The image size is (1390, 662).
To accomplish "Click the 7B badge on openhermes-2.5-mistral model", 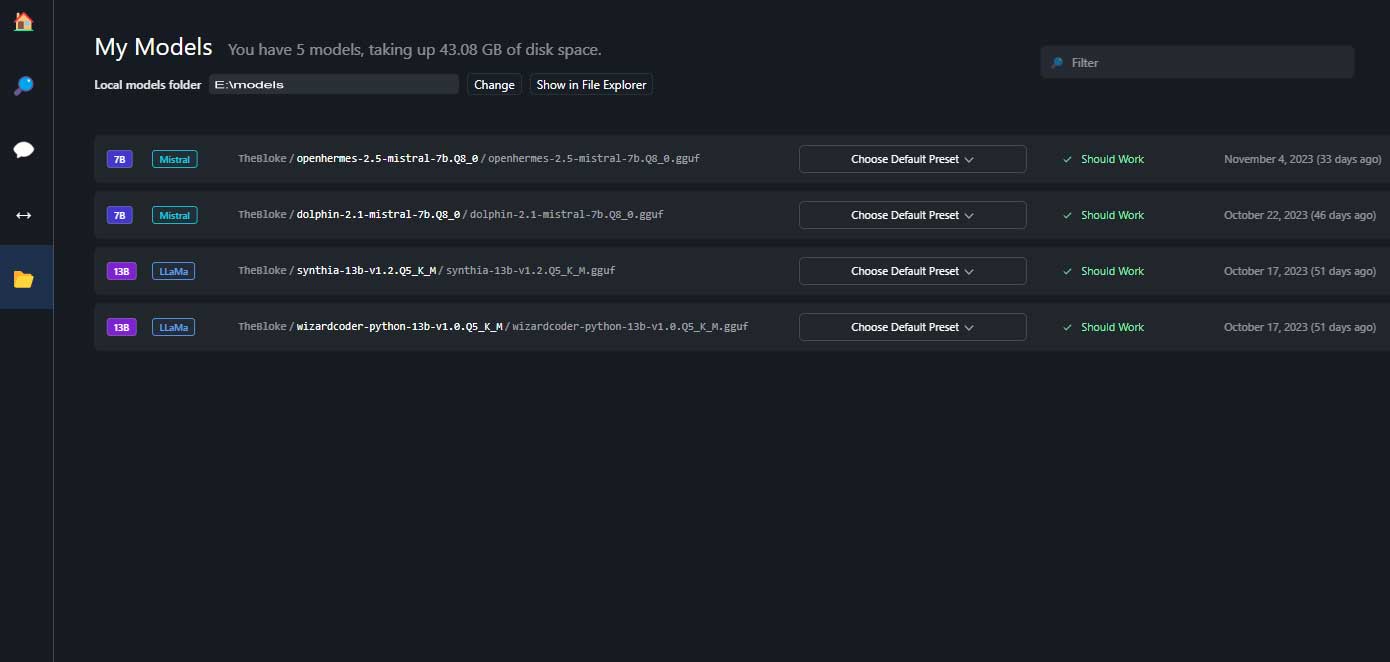I will pyautogui.click(x=119, y=158).
